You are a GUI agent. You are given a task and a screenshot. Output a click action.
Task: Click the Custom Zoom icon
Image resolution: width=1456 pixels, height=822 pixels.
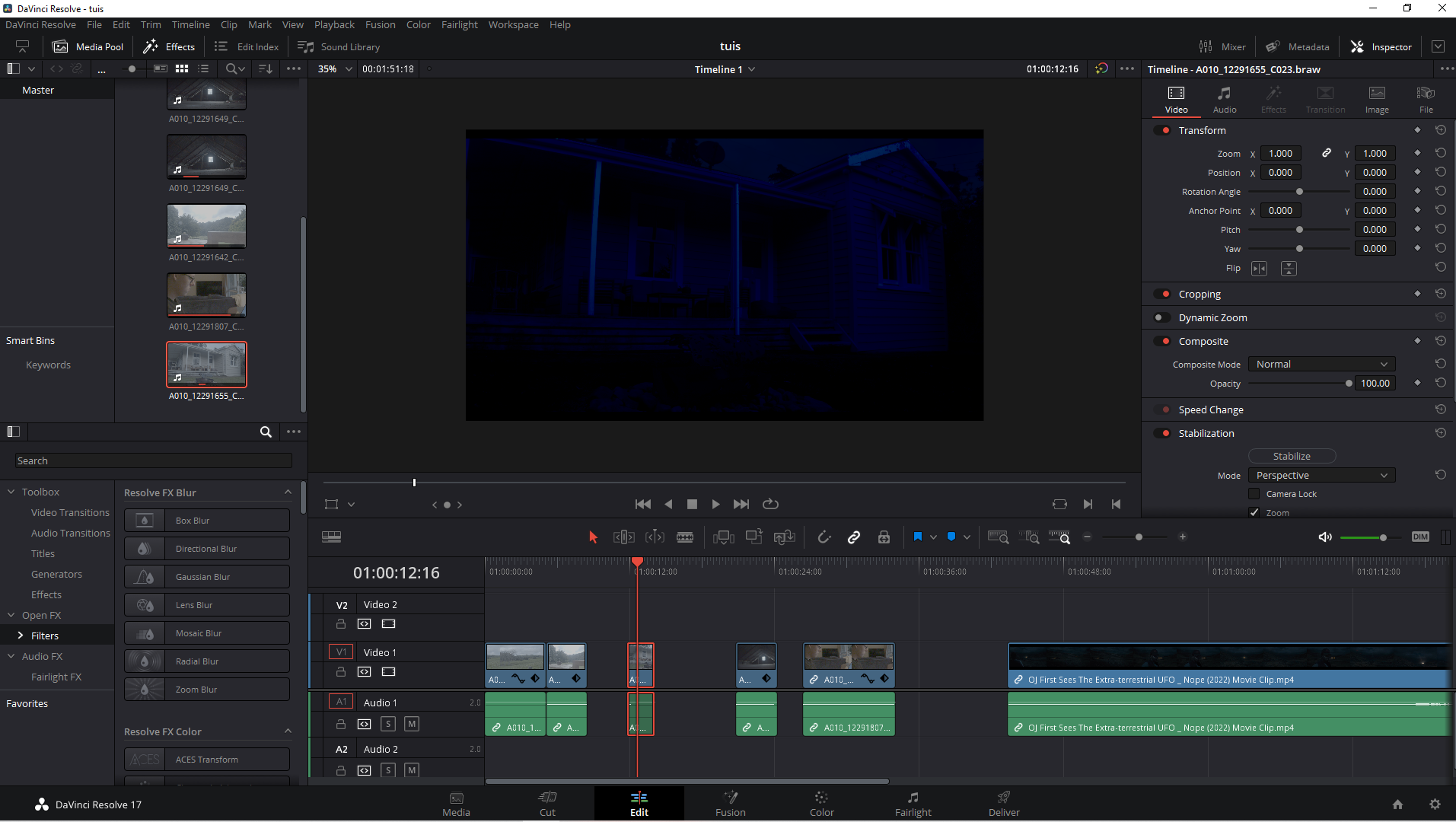coord(1059,537)
